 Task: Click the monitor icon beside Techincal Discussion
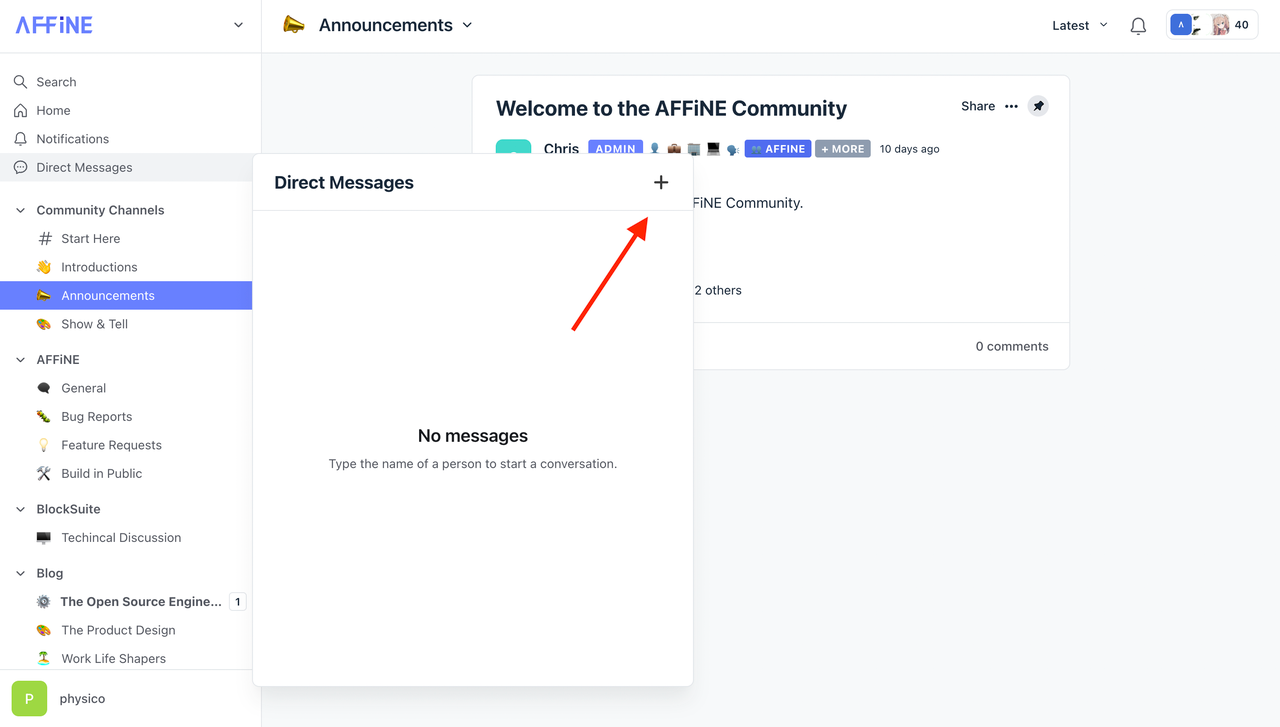[44, 538]
